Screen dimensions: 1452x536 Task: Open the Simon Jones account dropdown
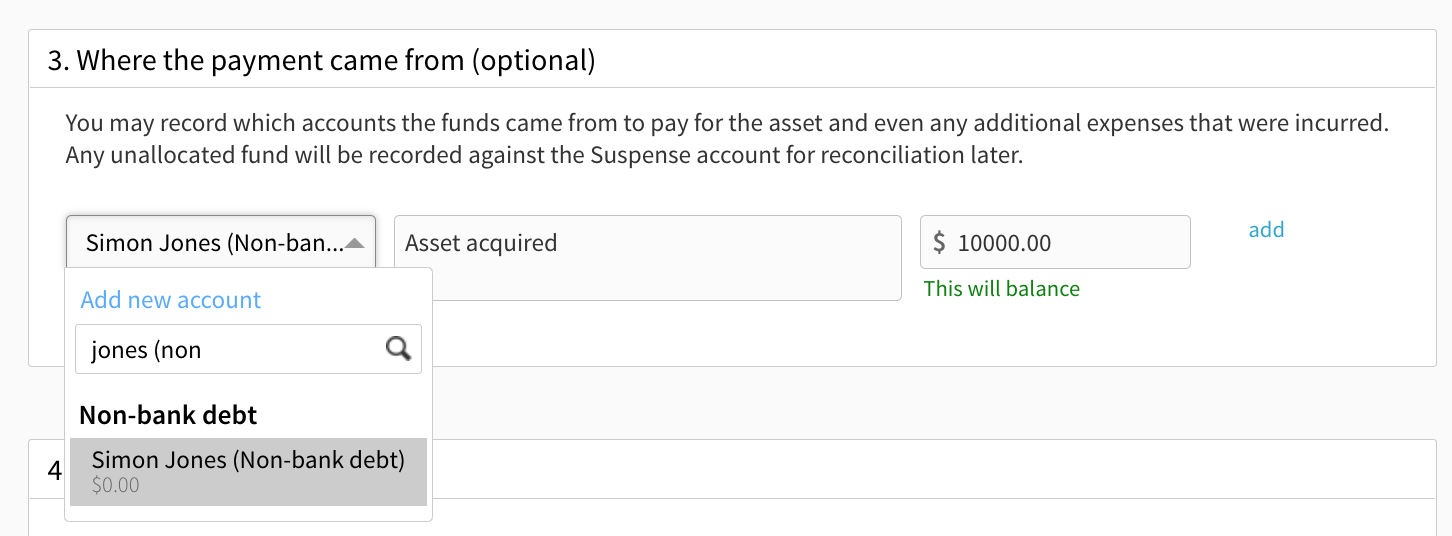(x=221, y=242)
